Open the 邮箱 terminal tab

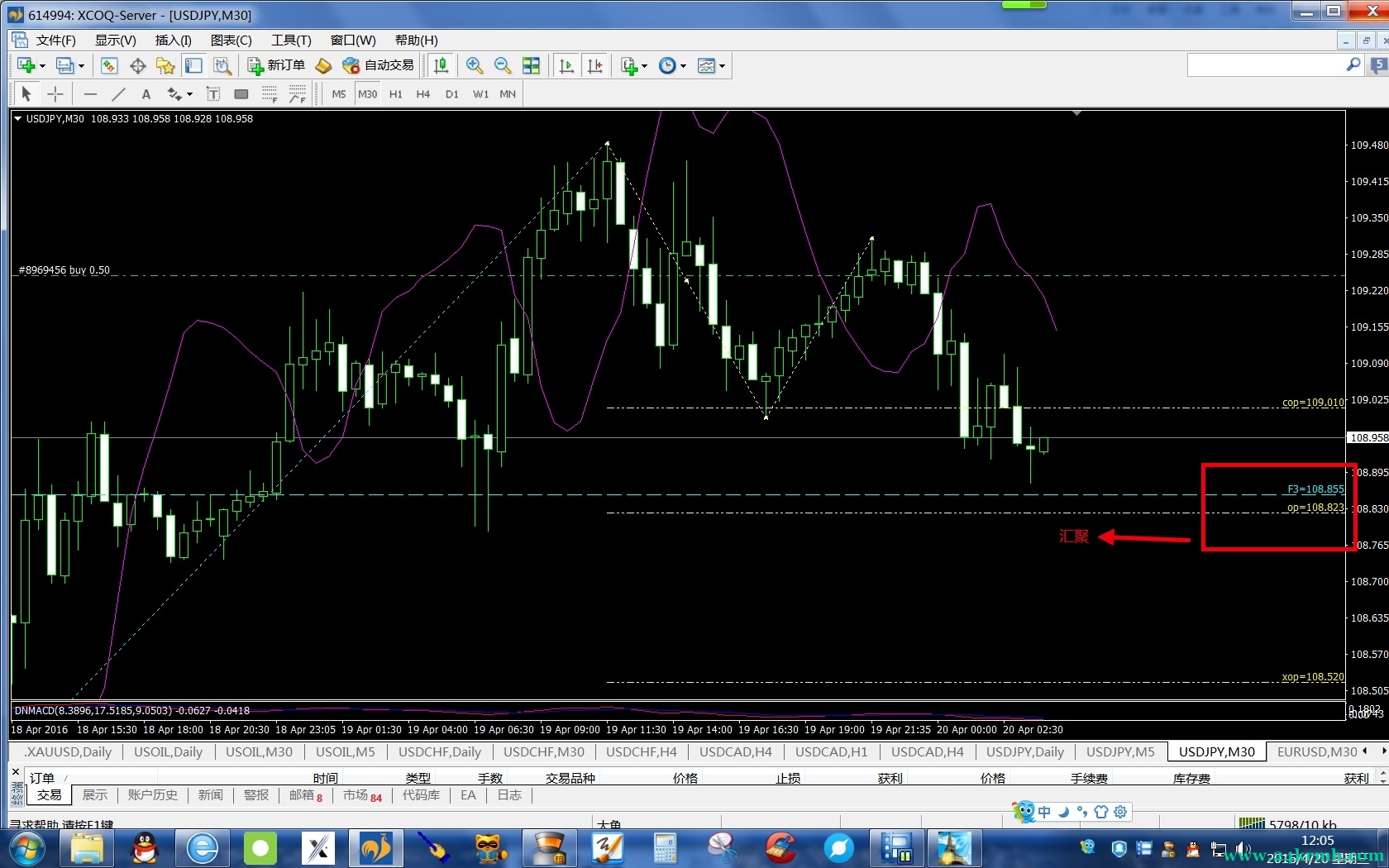[305, 795]
